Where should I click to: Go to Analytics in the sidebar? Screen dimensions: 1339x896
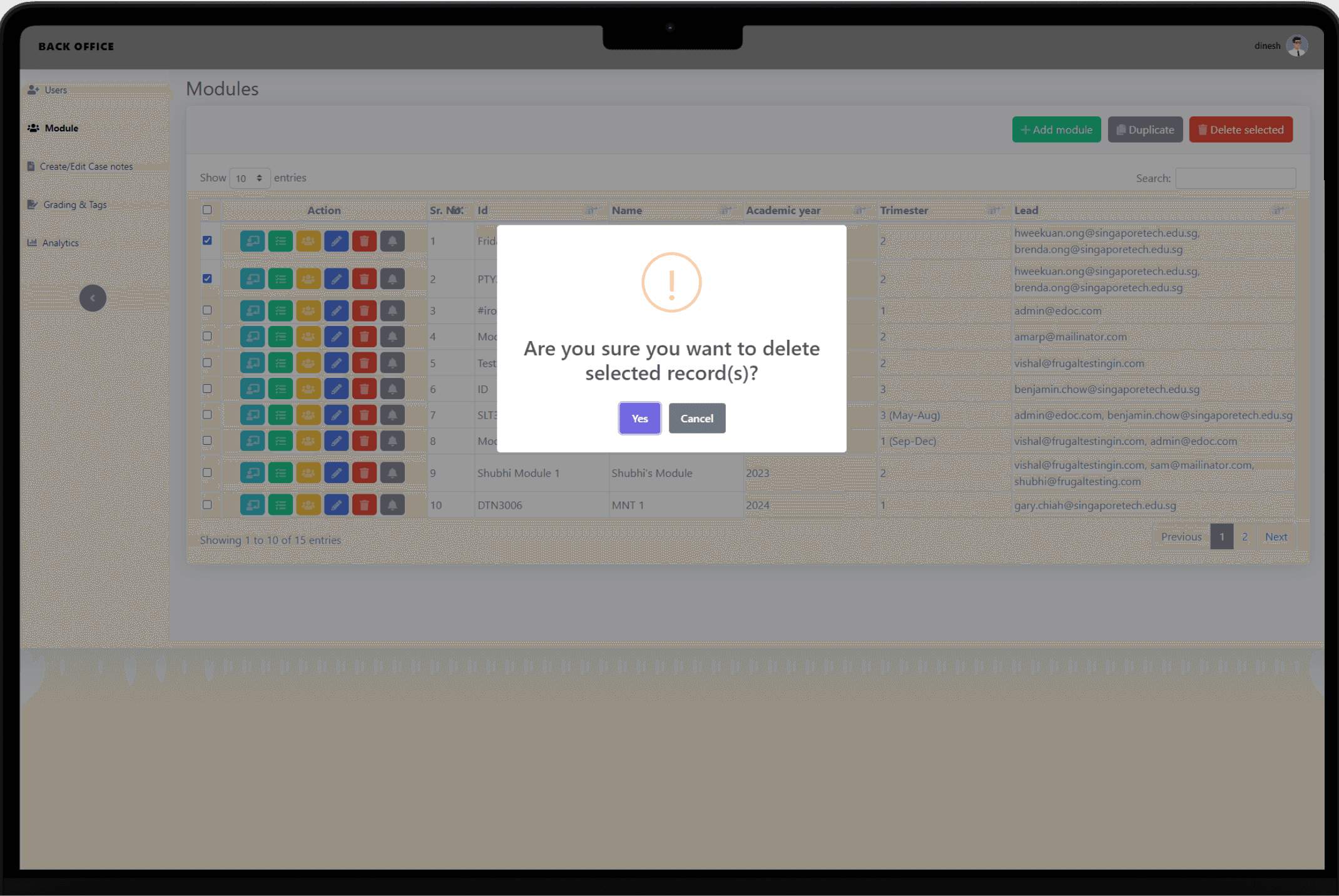tap(60, 243)
